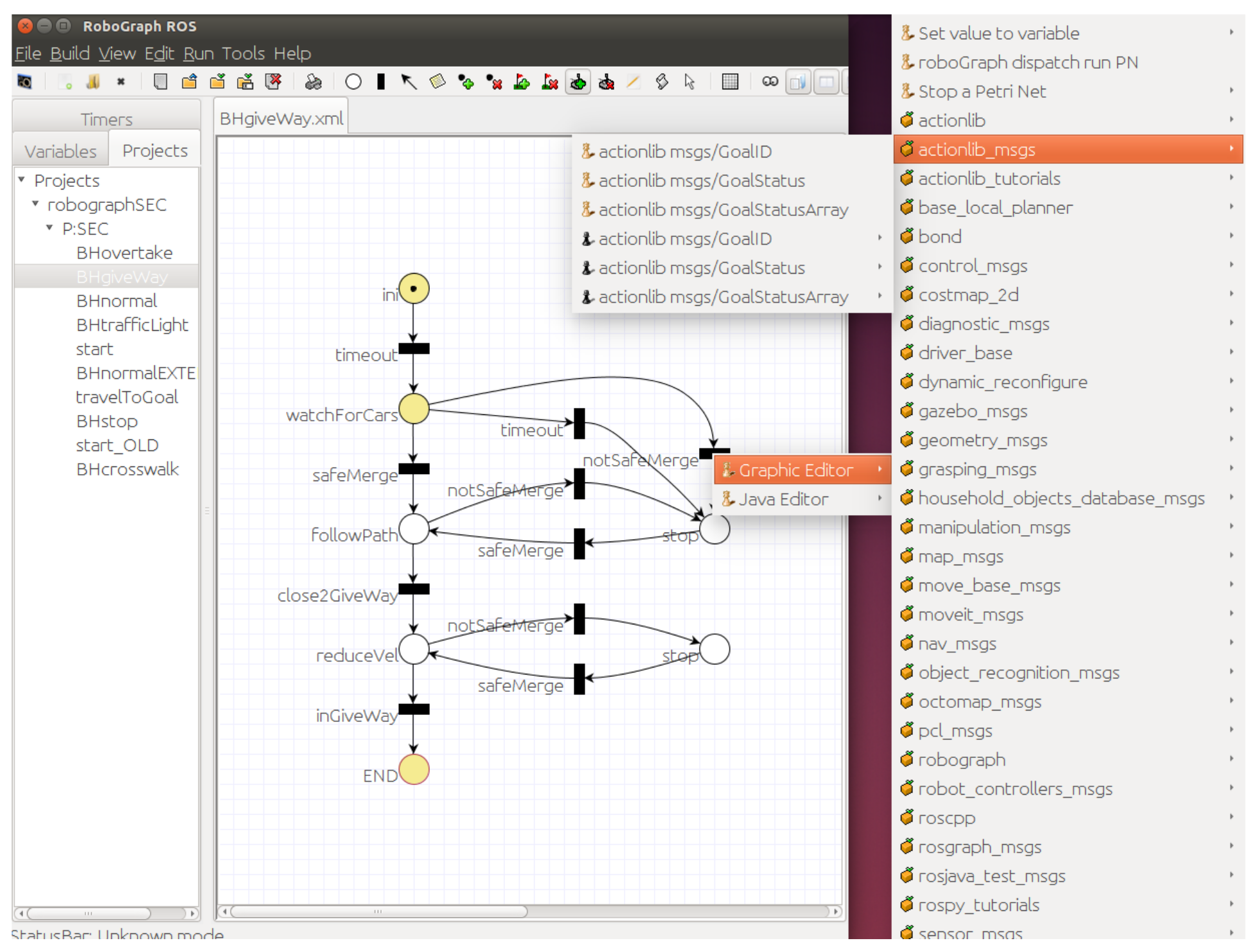Click the open file folder icon

[190, 82]
